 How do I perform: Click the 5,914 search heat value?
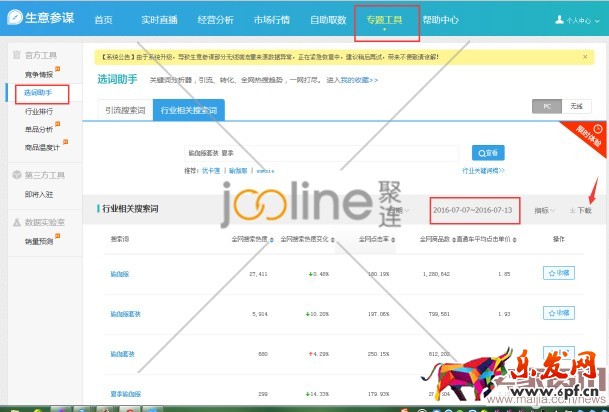260,314
